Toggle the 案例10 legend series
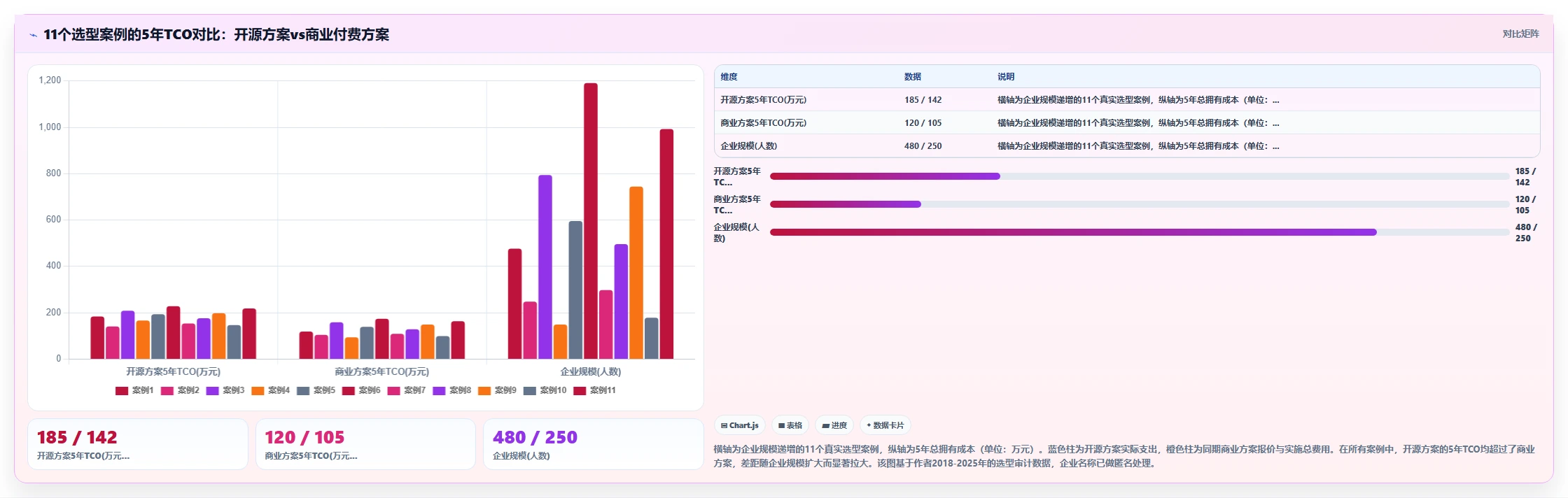Viewport: 1568px width, 498px height. click(x=545, y=390)
